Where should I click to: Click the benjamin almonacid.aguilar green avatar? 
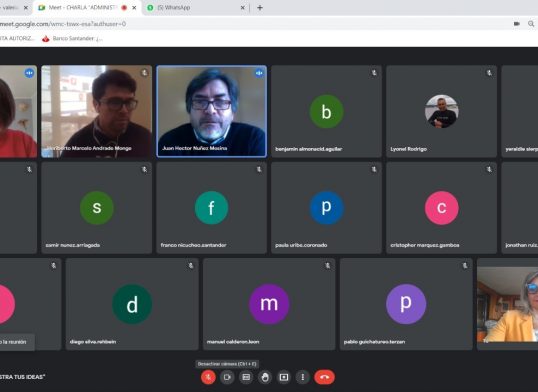tap(326, 111)
